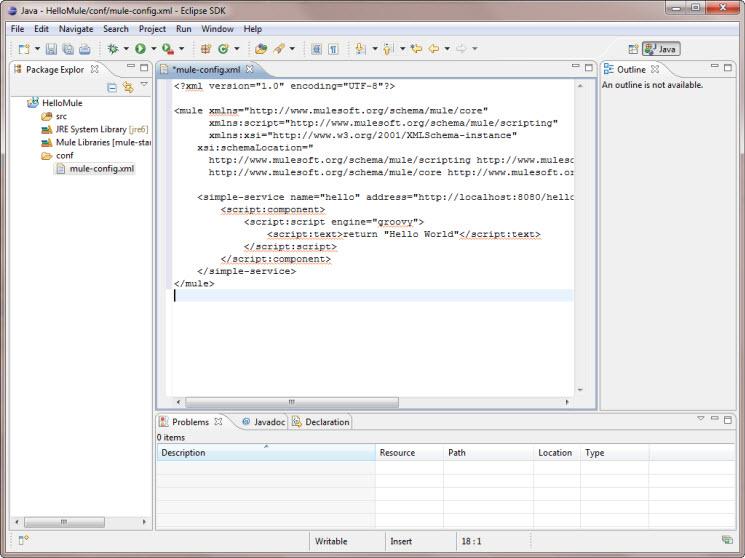The image size is (745, 558).
Task: Open the Problems view menu triangle
Action: 700,419
